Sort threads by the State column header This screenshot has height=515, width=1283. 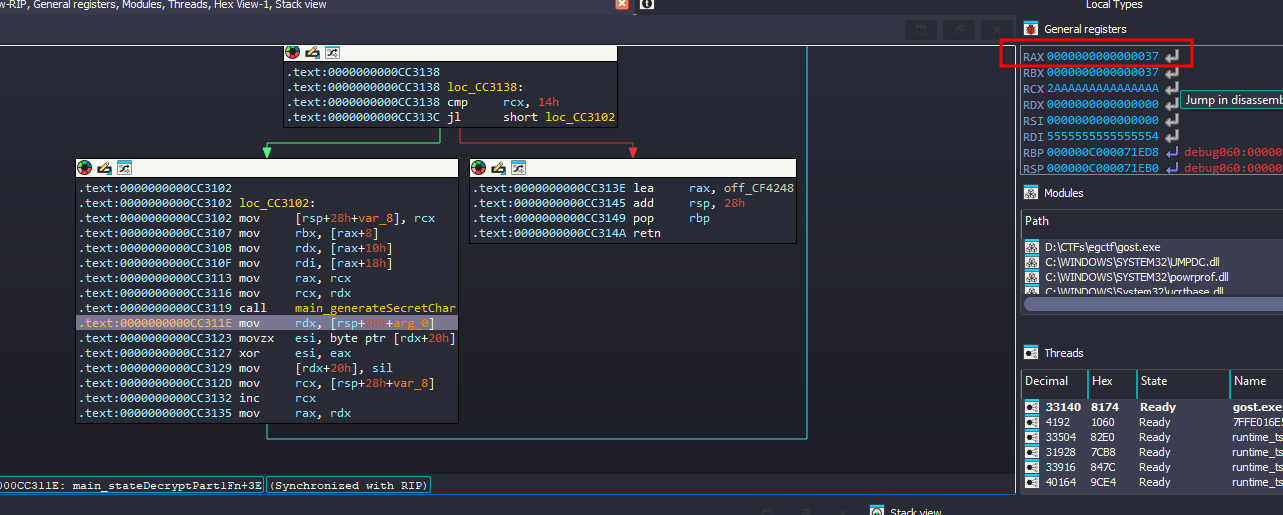click(1154, 381)
